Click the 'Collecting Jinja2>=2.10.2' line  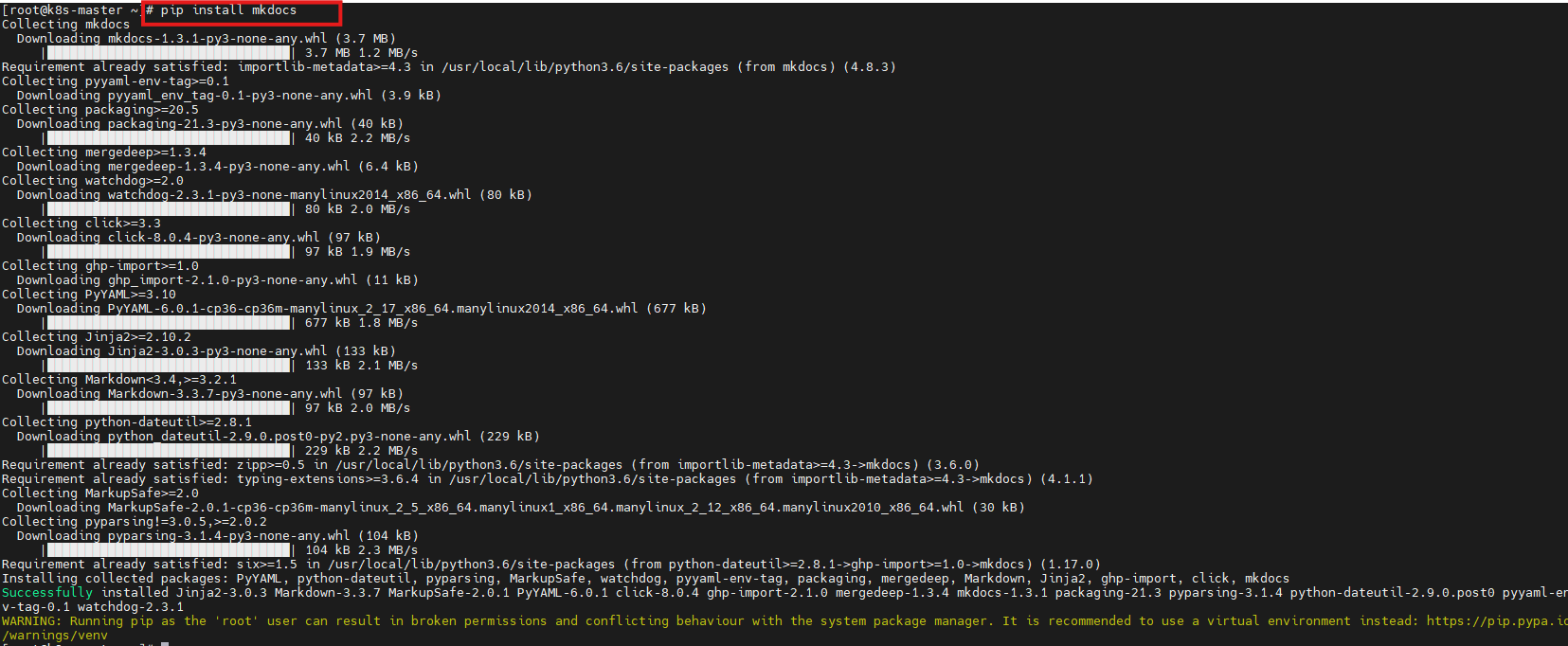click(x=97, y=337)
